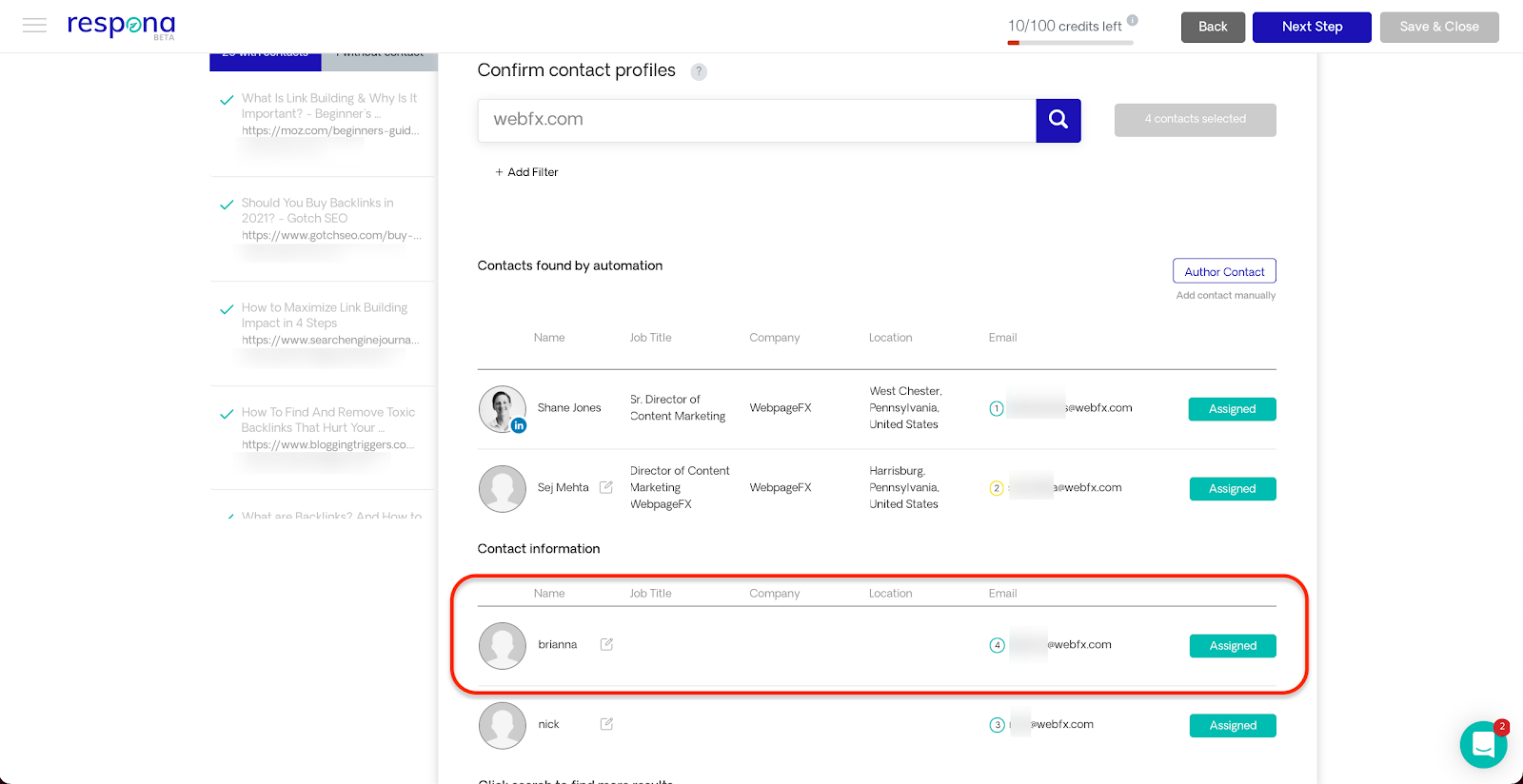
Task: Click the Author Contact button
Action: coord(1224,271)
